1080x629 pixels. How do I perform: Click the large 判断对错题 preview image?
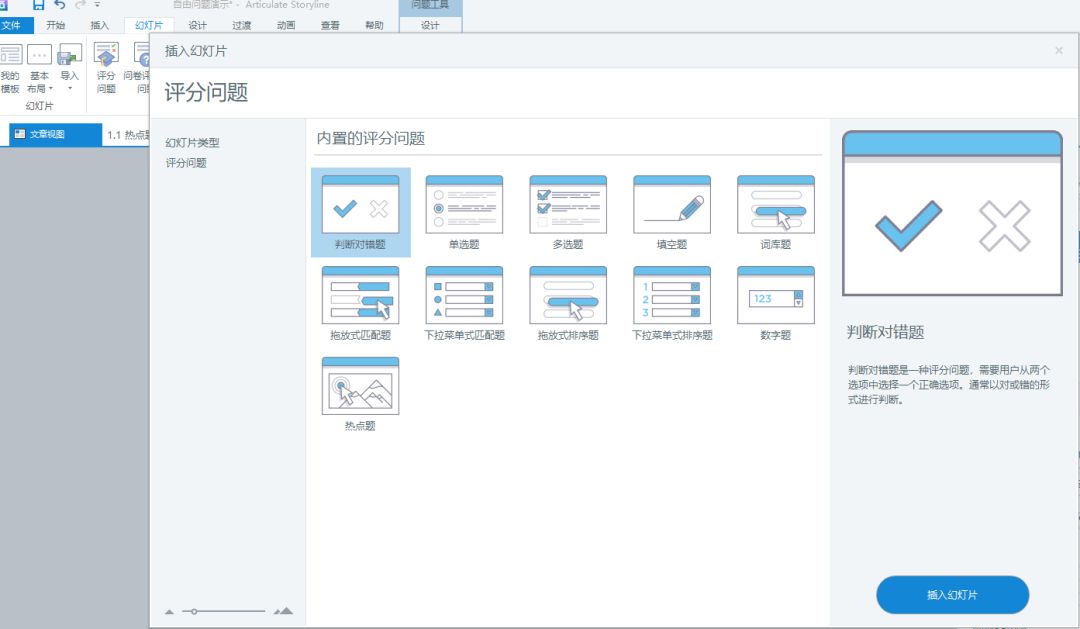[952, 214]
